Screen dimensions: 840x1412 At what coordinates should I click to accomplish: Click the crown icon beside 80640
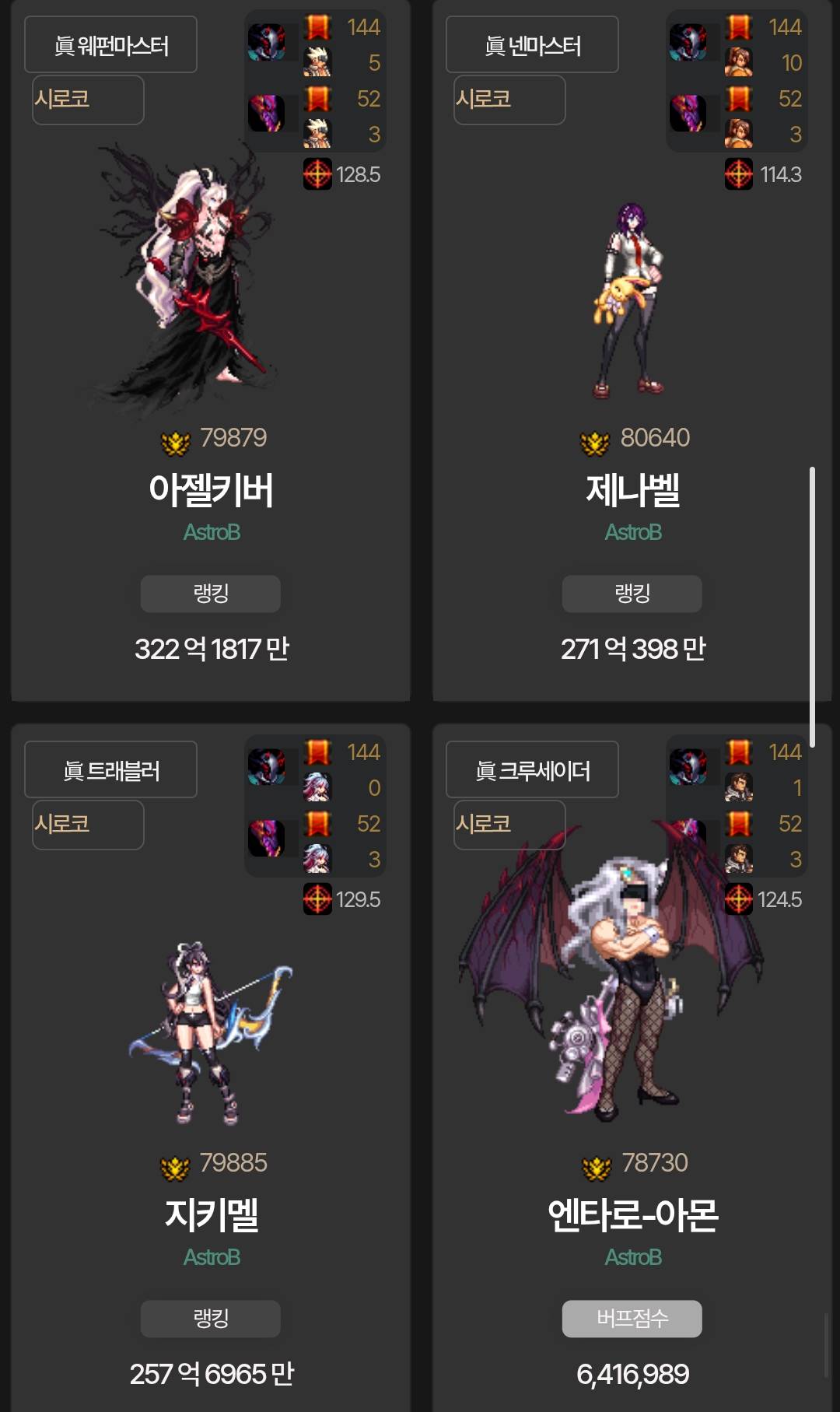(x=595, y=443)
